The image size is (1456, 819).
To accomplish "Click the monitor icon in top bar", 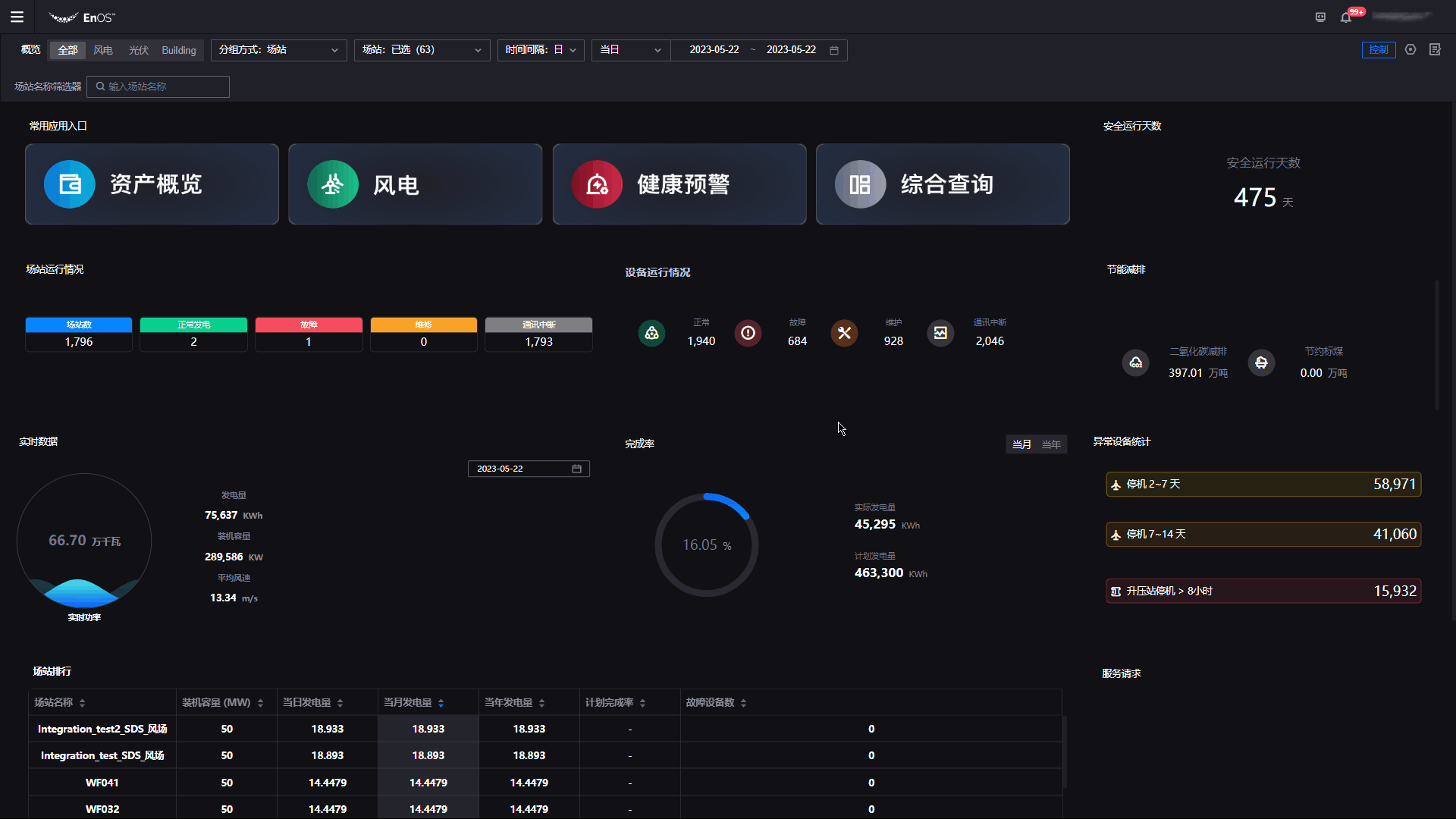I will click(x=1320, y=17).
